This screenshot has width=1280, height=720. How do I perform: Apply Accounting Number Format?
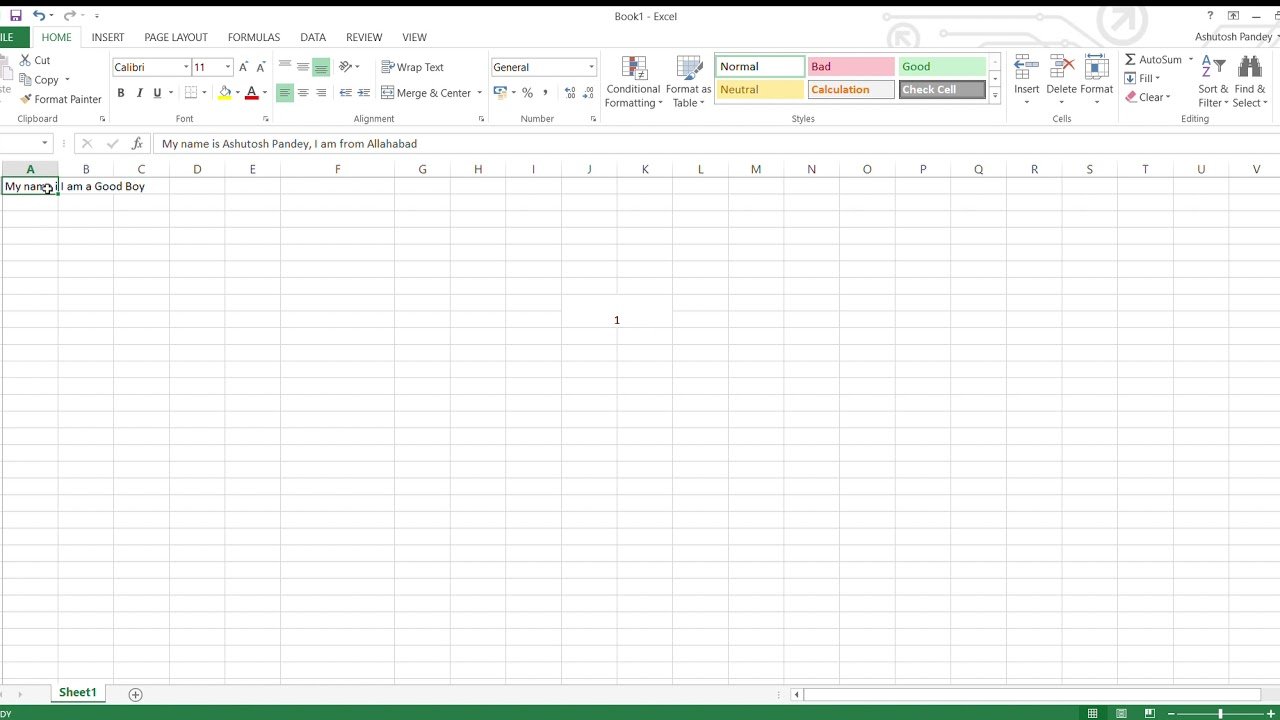coord(500,93)
